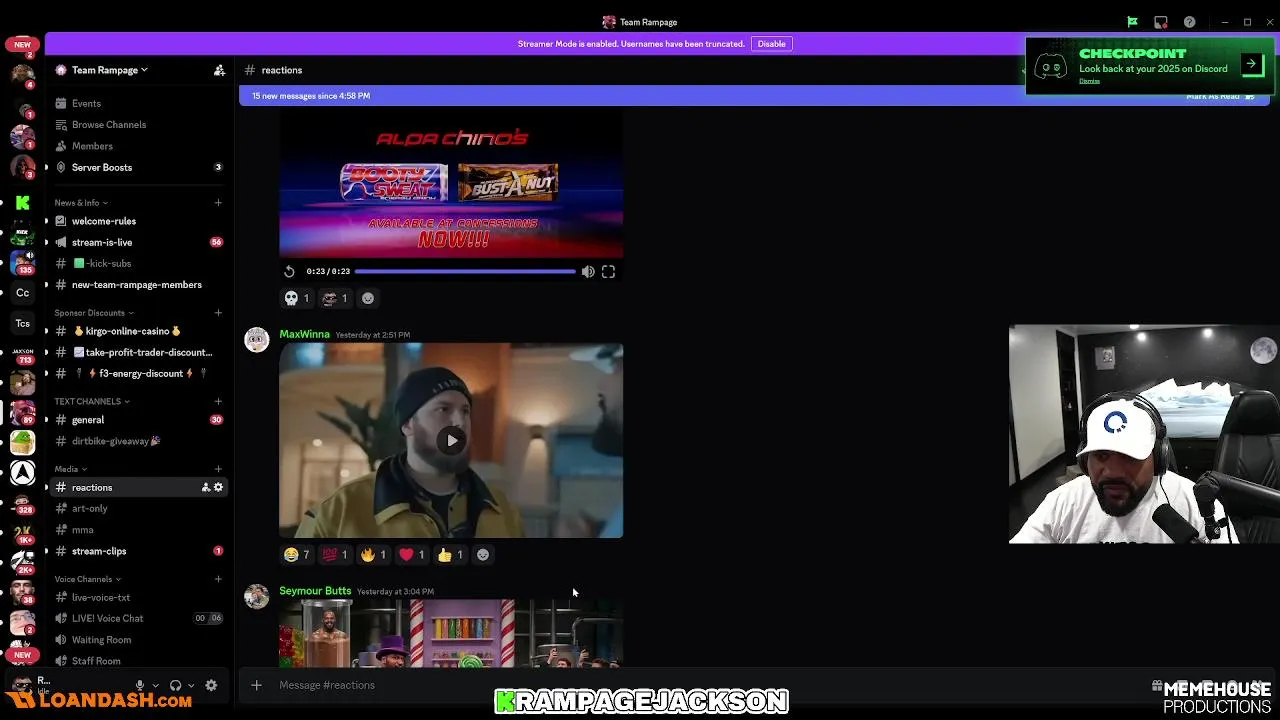
Task: Open Seymour Butts's posted image
Action: point(451,633)
